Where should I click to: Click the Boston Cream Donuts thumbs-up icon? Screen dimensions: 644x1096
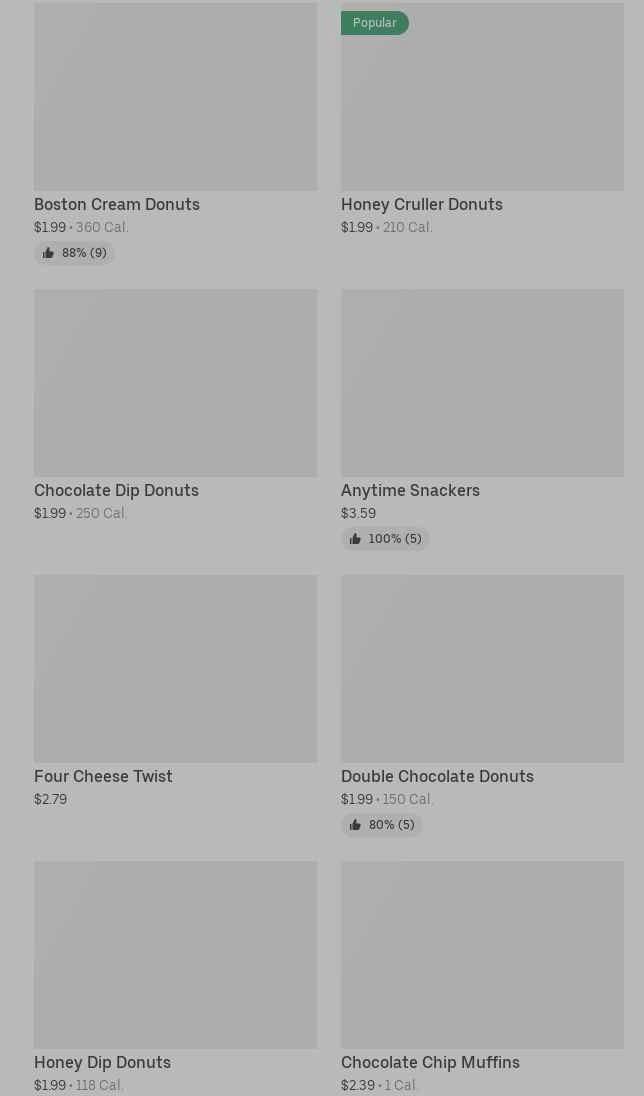coord(48,253)
